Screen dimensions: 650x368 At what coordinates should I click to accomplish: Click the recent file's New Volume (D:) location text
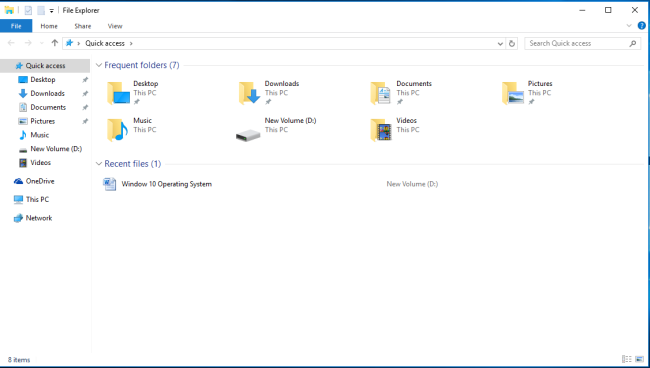412,184
